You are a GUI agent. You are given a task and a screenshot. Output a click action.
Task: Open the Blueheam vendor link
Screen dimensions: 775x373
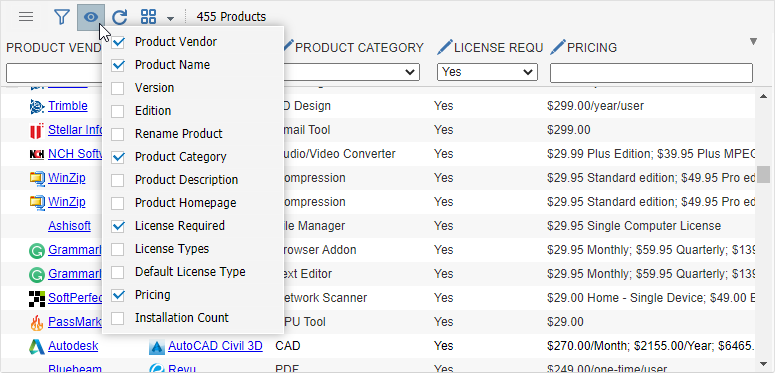[x=75, y=369]
